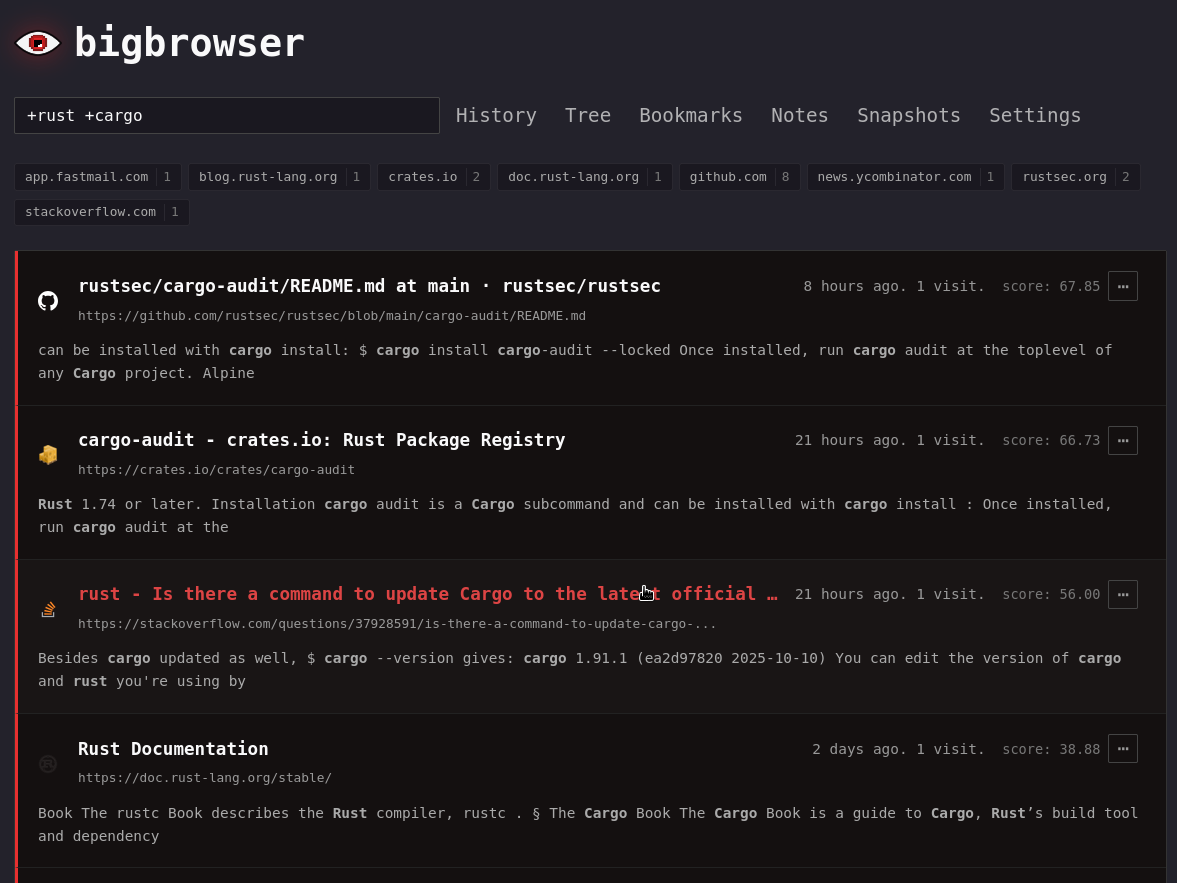The image size is (1177, 883).
Task: Open Settings in navigation
Action: [1035, 115]
